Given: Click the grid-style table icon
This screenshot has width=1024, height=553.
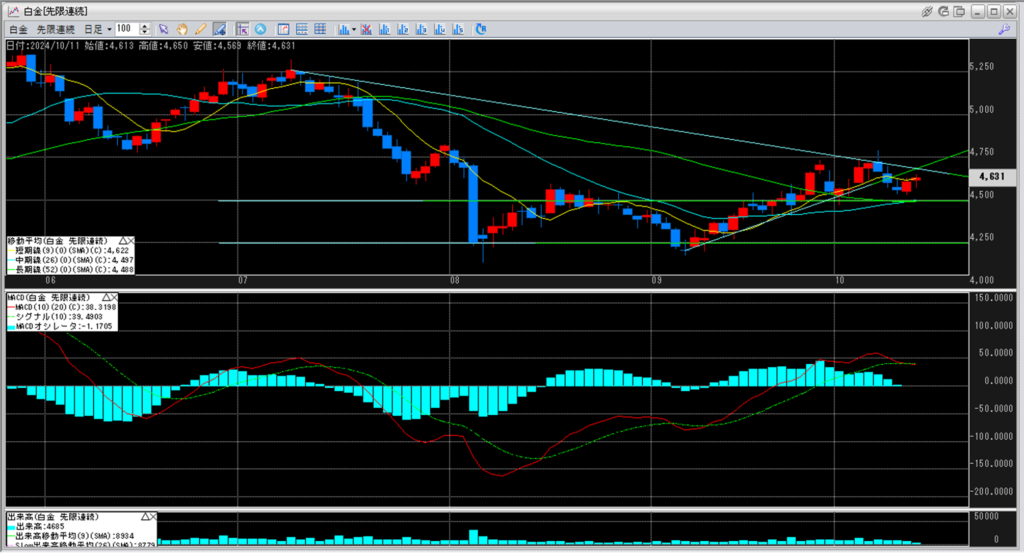Looking at the screenshot, I should click(x=320, y=29).
